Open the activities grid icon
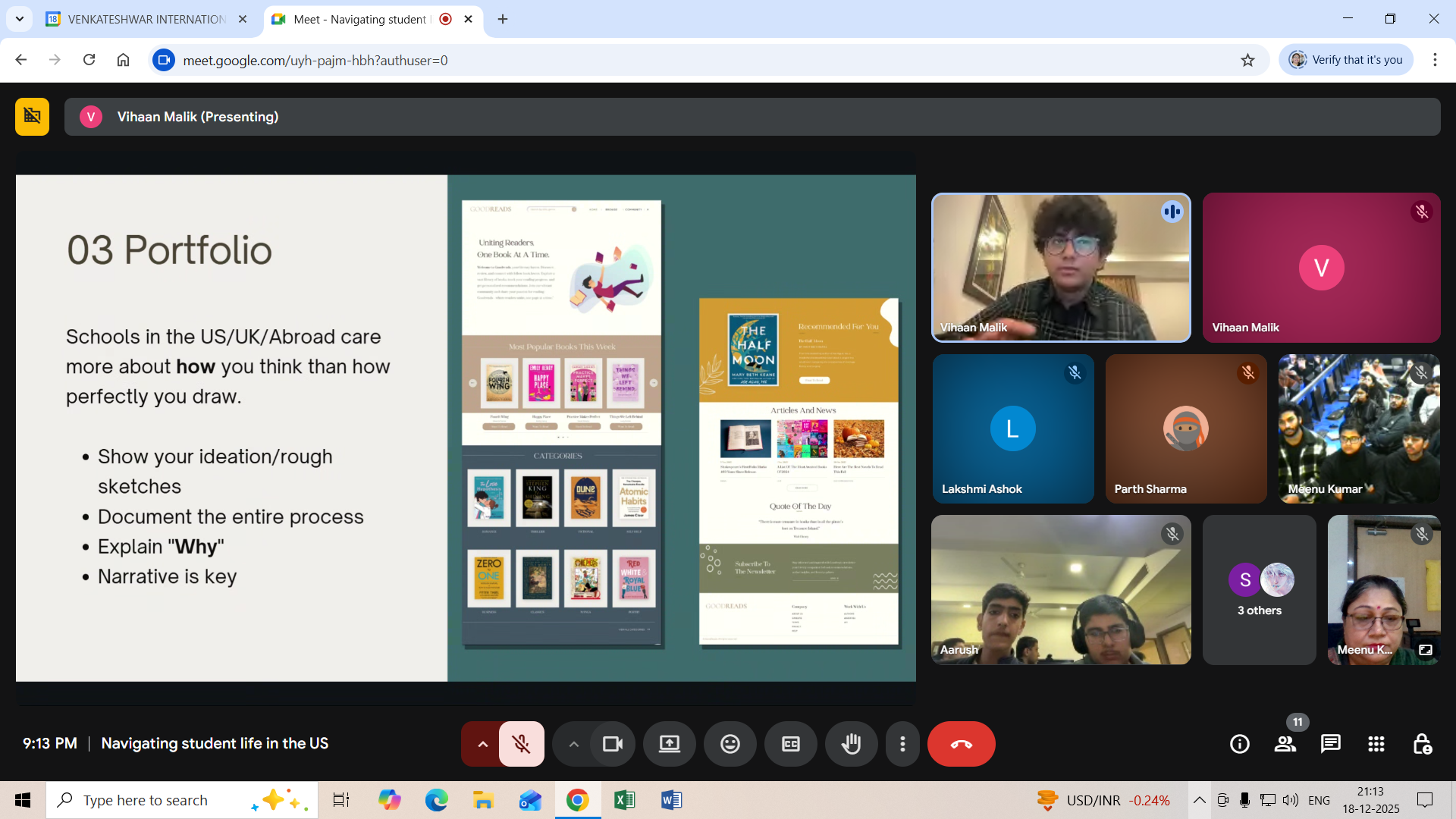The height and width of the screenshot is (819, 1456). pyautogui.click(x=1376, y=744)
